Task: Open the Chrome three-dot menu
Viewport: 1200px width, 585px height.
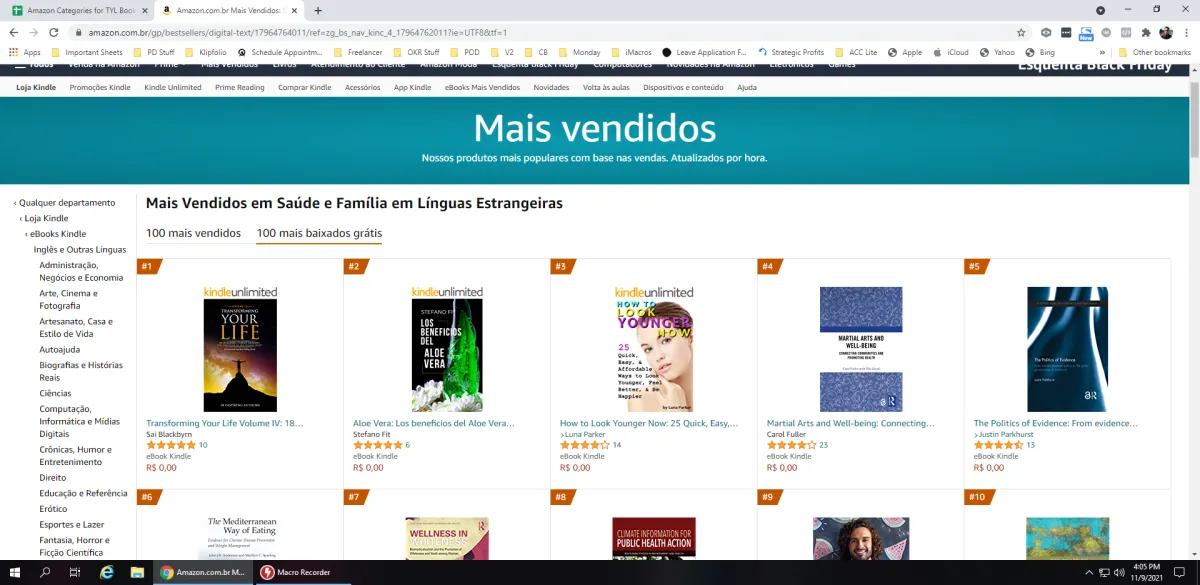Action: [x=1186, y=32]
